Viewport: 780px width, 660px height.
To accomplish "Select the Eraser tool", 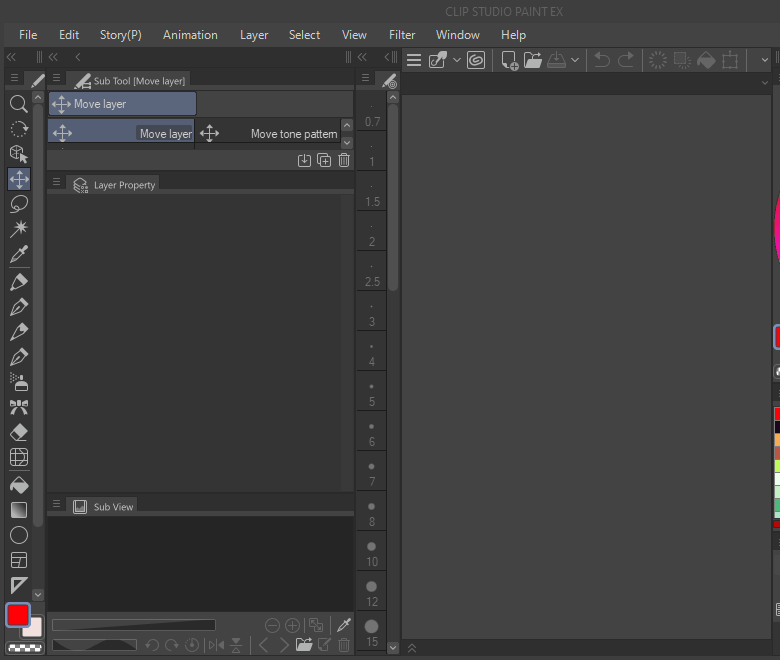I will click(18, 433).
